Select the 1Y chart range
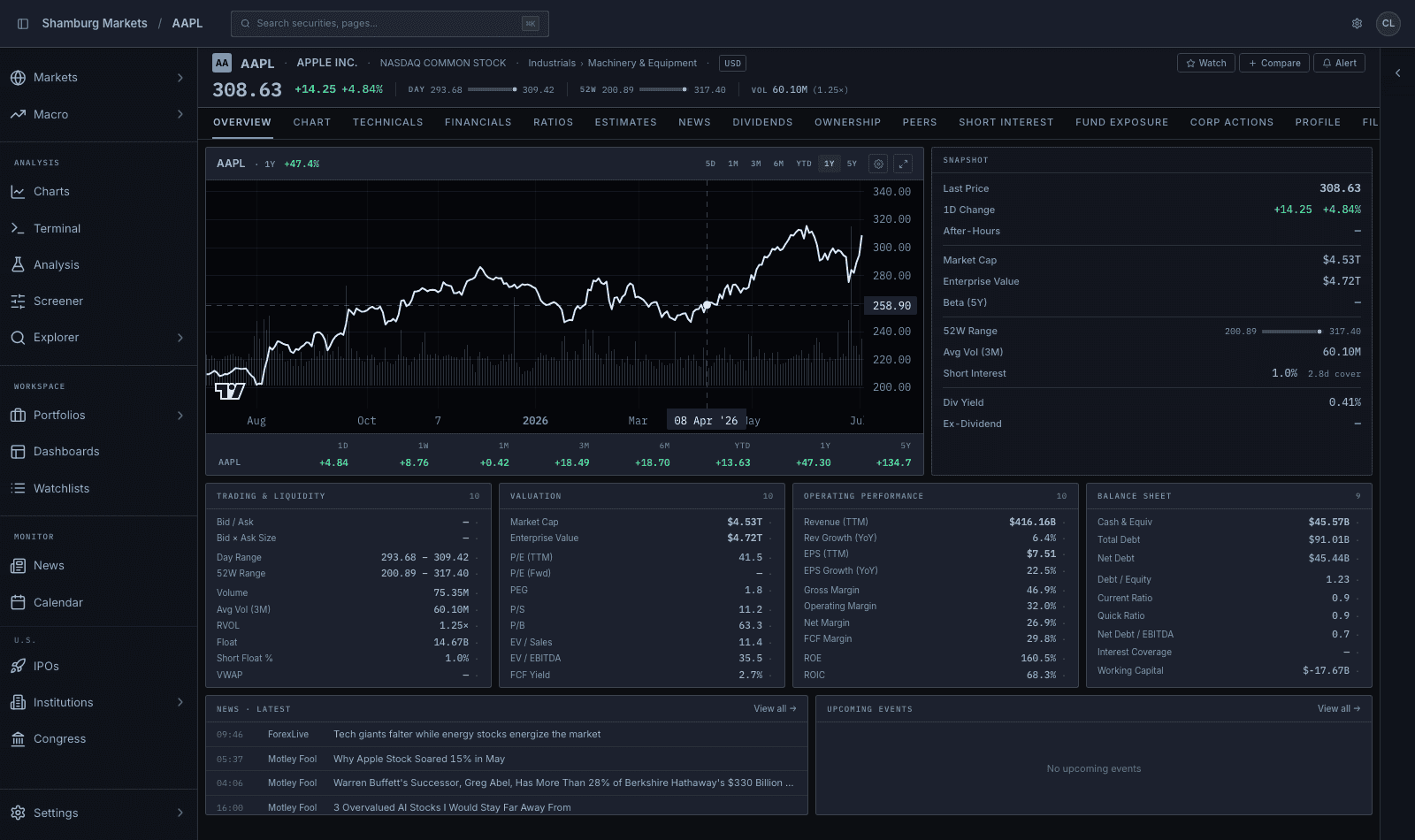1415x840 pixels. 829,164
